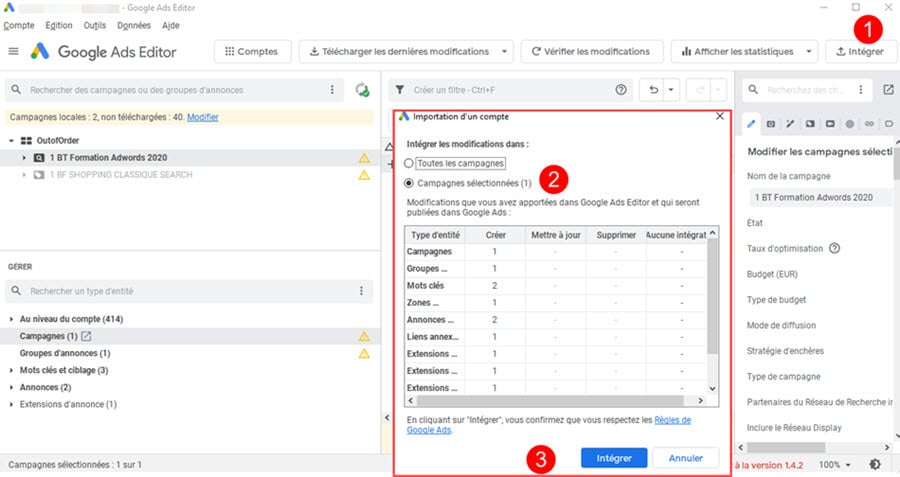
Task: Click warning icon on Groupes d'annonces row
Action: [364, 354]
